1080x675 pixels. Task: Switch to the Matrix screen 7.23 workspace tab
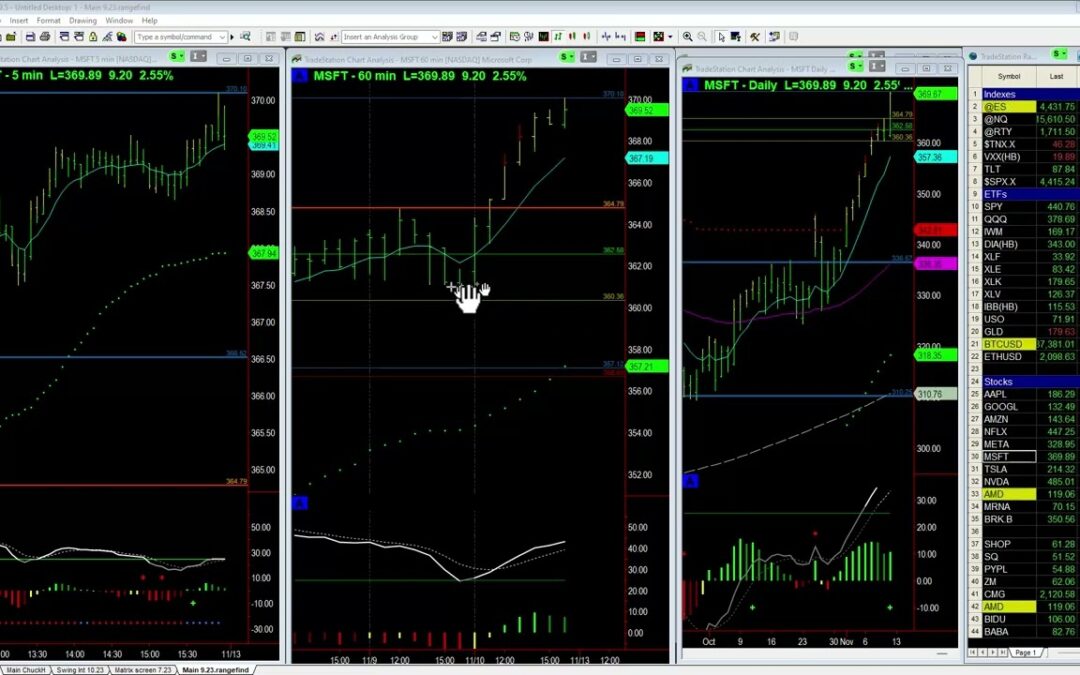[x=143, y=669]
